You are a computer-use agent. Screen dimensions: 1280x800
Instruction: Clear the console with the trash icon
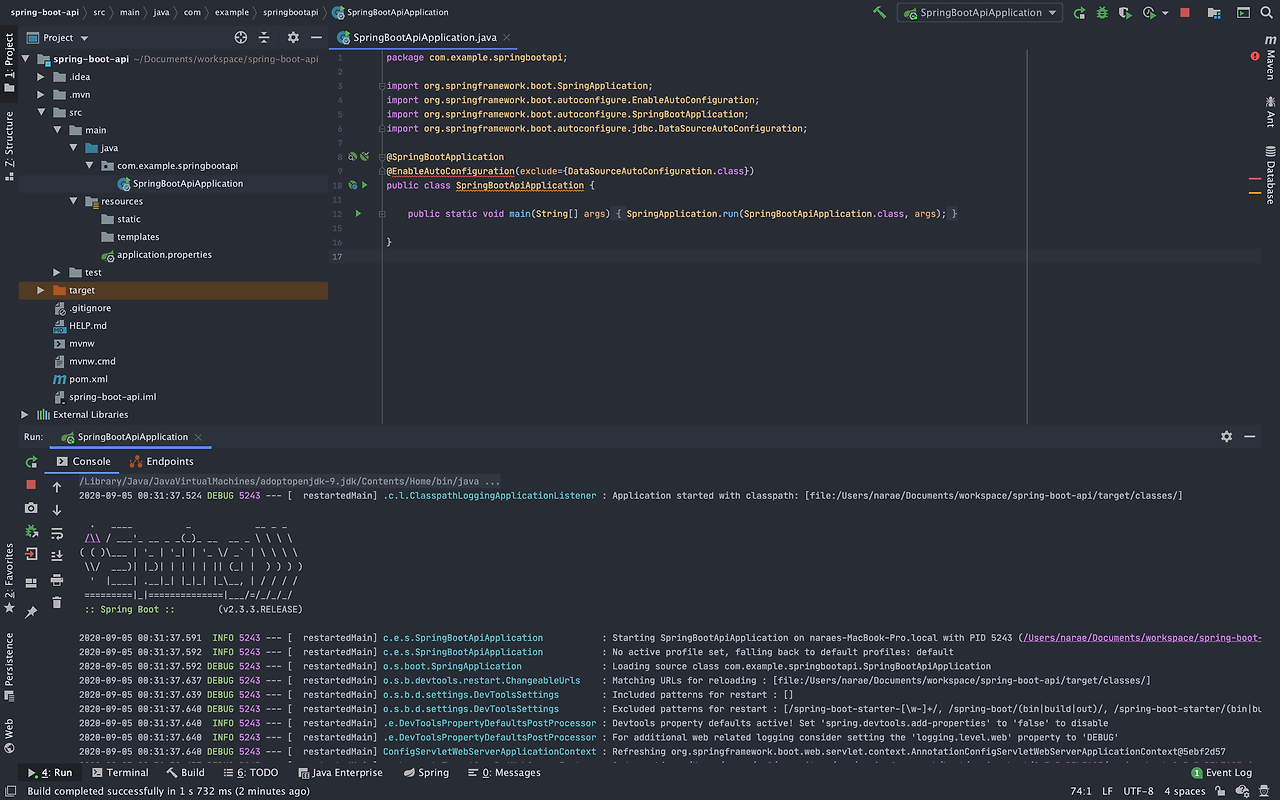click(x=57, y=602)
